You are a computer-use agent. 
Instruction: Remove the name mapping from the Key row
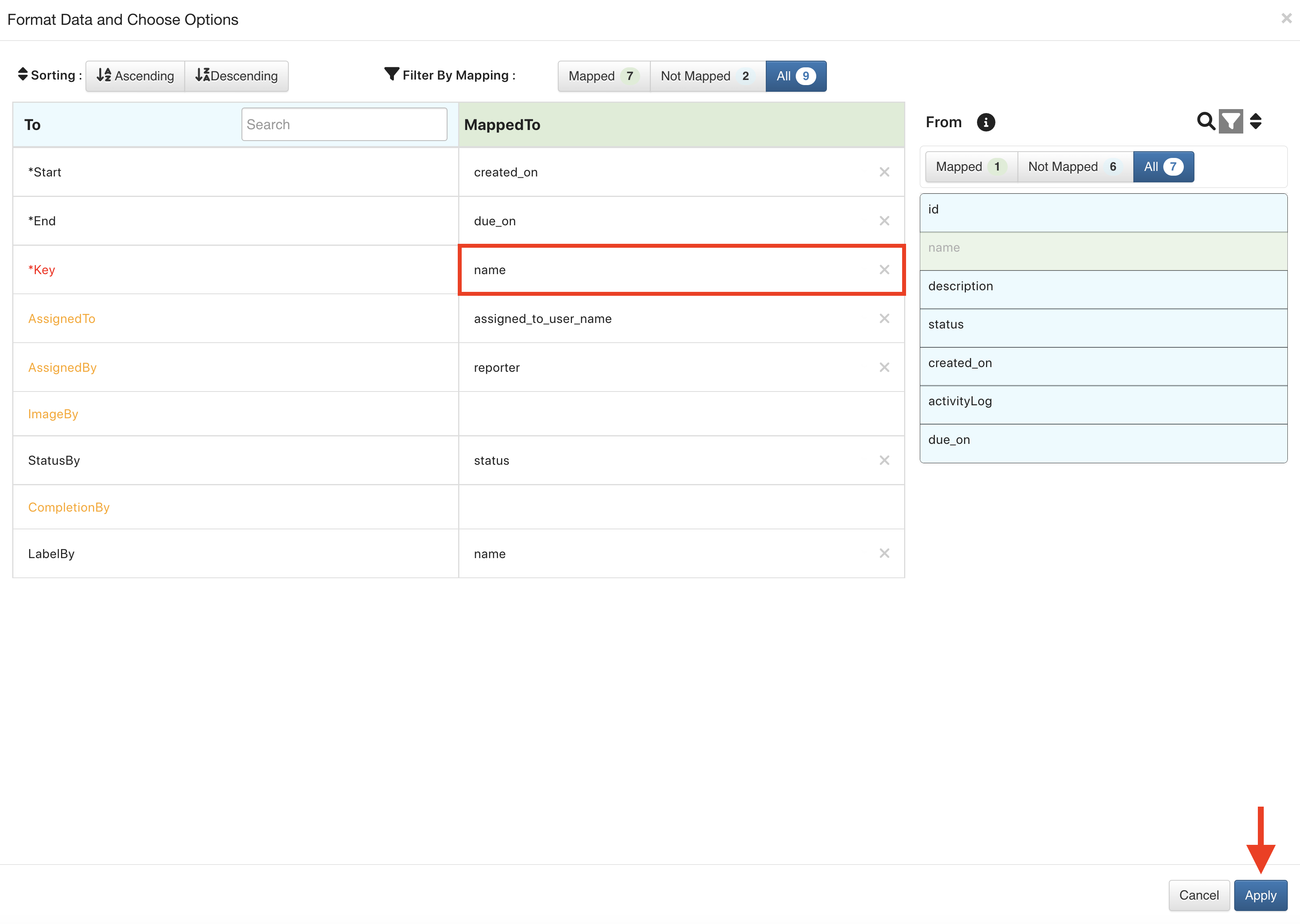point(884,270)
